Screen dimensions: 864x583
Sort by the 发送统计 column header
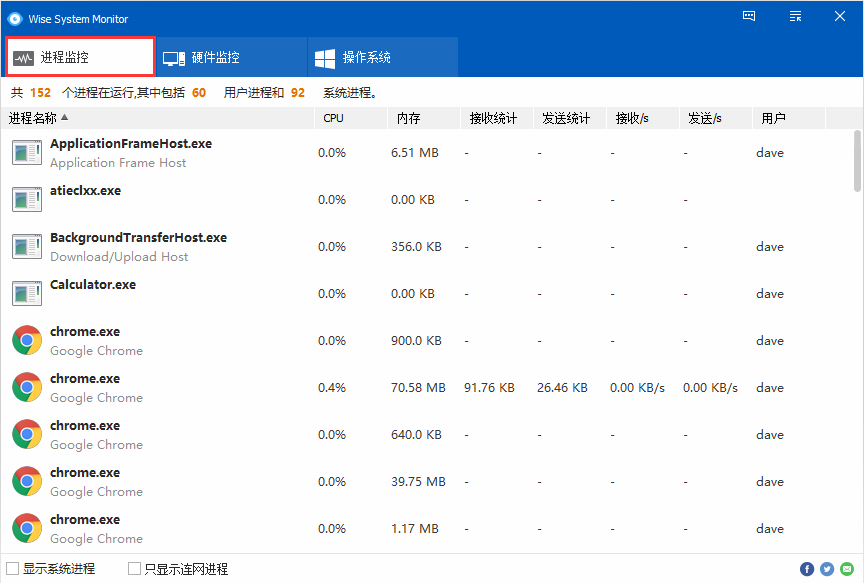point(570,118)
